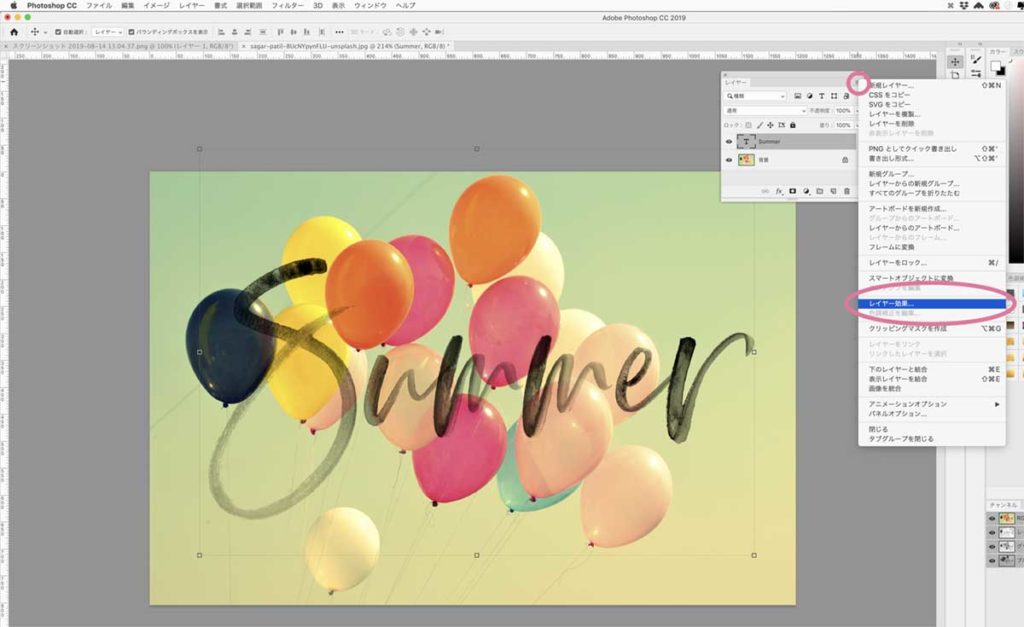
Task: Hide the Summer text layer
Action: click(728, 142)
